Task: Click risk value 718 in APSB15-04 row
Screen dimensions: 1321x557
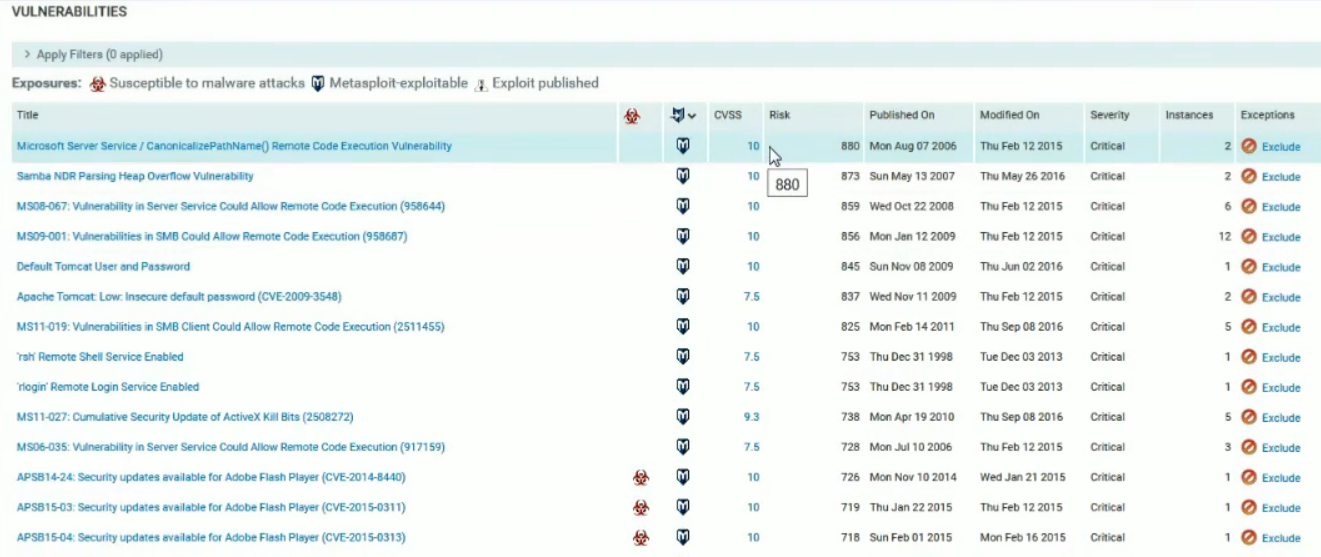Action: (850, 537)
